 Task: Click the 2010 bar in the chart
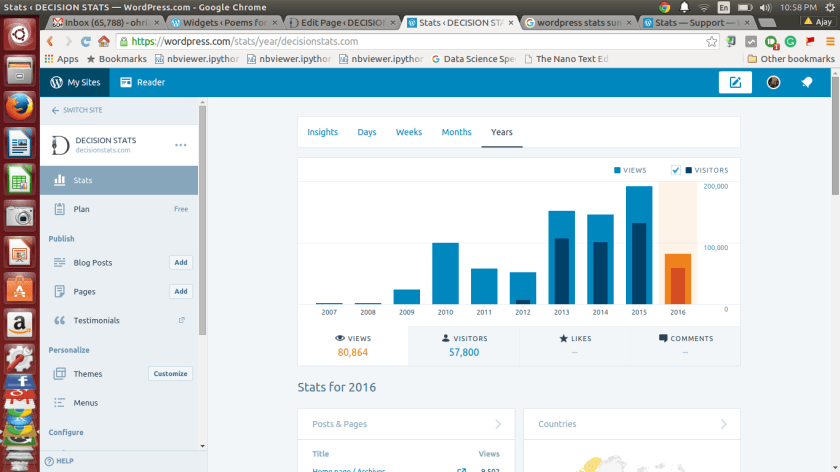[445, 274]
